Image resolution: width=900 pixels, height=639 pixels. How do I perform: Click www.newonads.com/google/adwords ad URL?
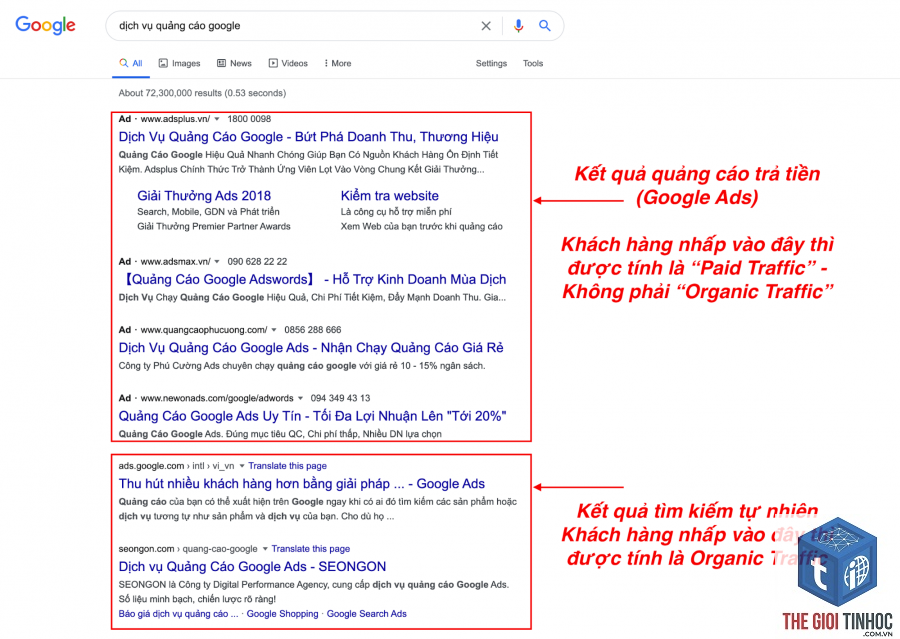coord(217,398)
